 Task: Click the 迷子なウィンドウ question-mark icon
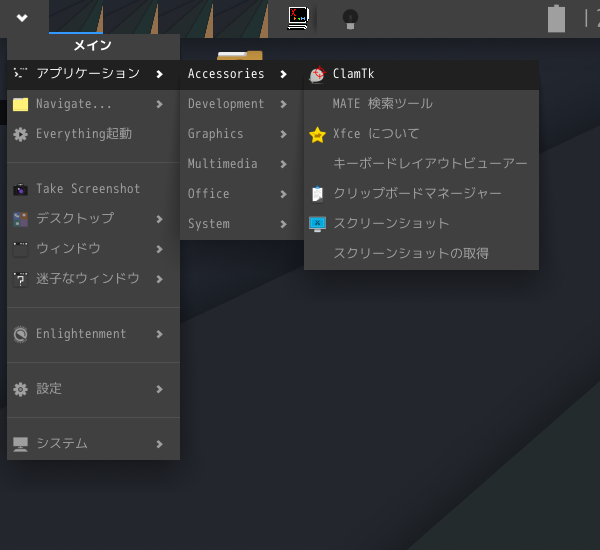tap(20, 279)
